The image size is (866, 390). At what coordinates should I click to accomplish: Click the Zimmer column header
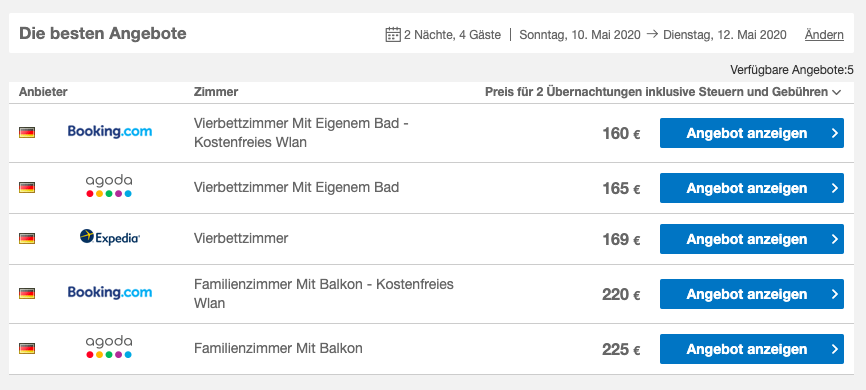(x=216, y=92)
